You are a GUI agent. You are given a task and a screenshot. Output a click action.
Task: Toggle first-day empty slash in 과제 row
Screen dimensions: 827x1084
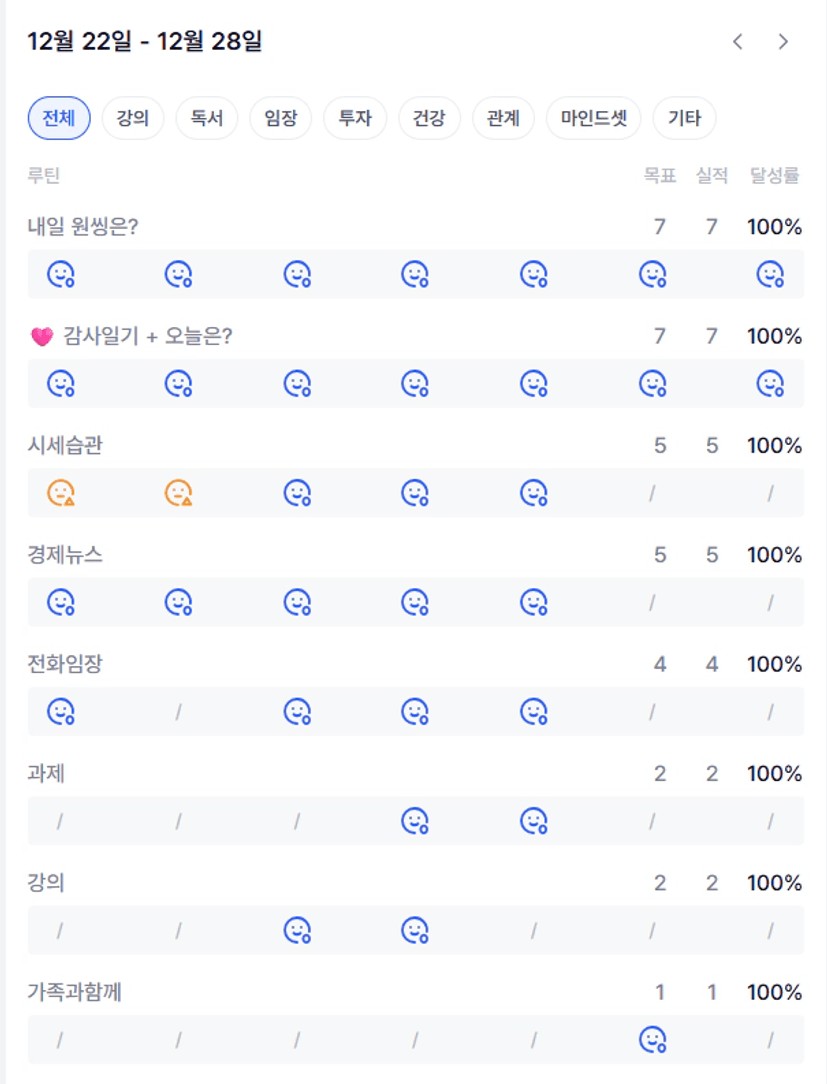click(60, 822)
